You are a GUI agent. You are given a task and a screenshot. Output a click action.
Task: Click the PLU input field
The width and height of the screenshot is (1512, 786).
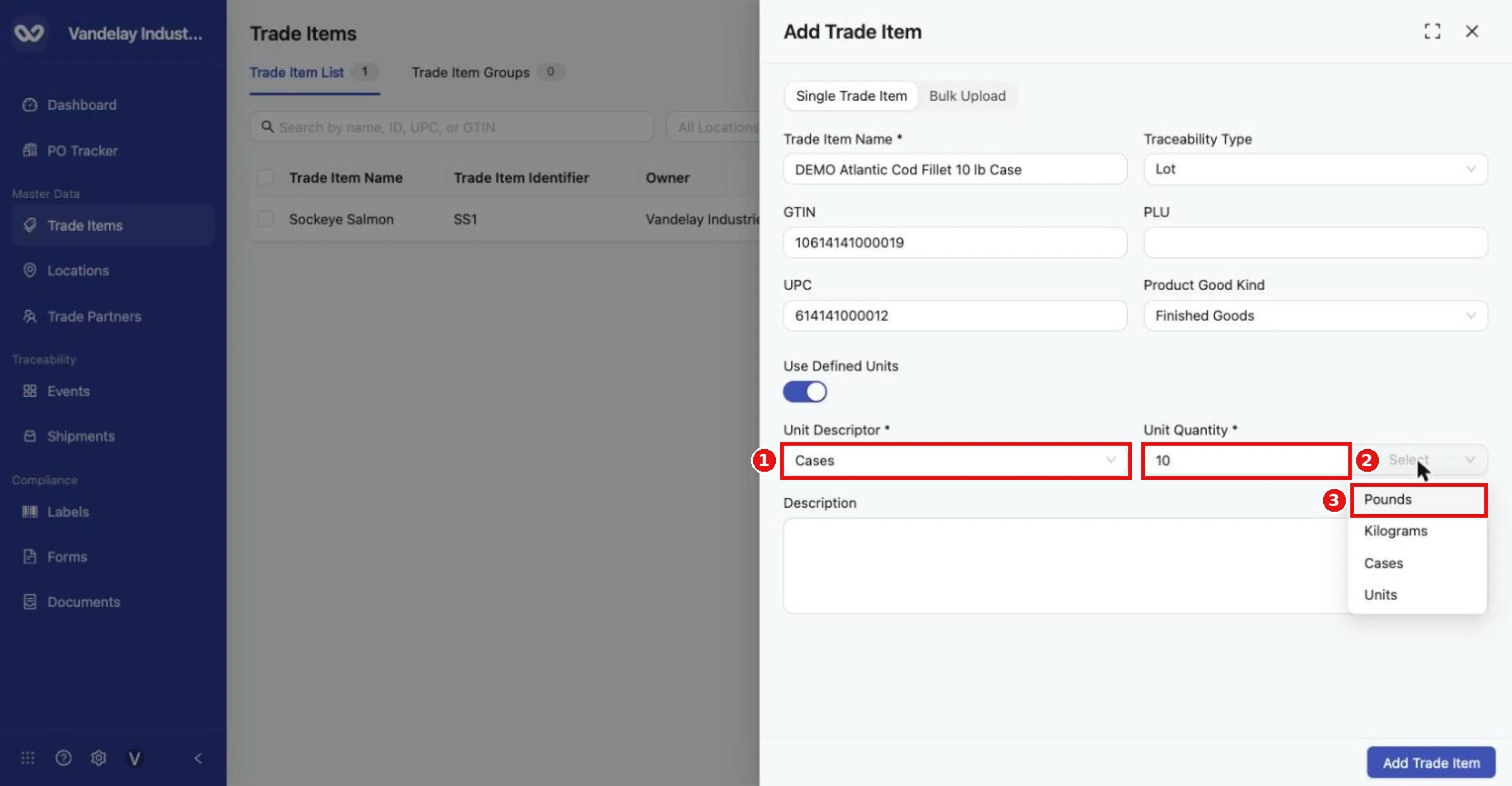point(1315,243)
